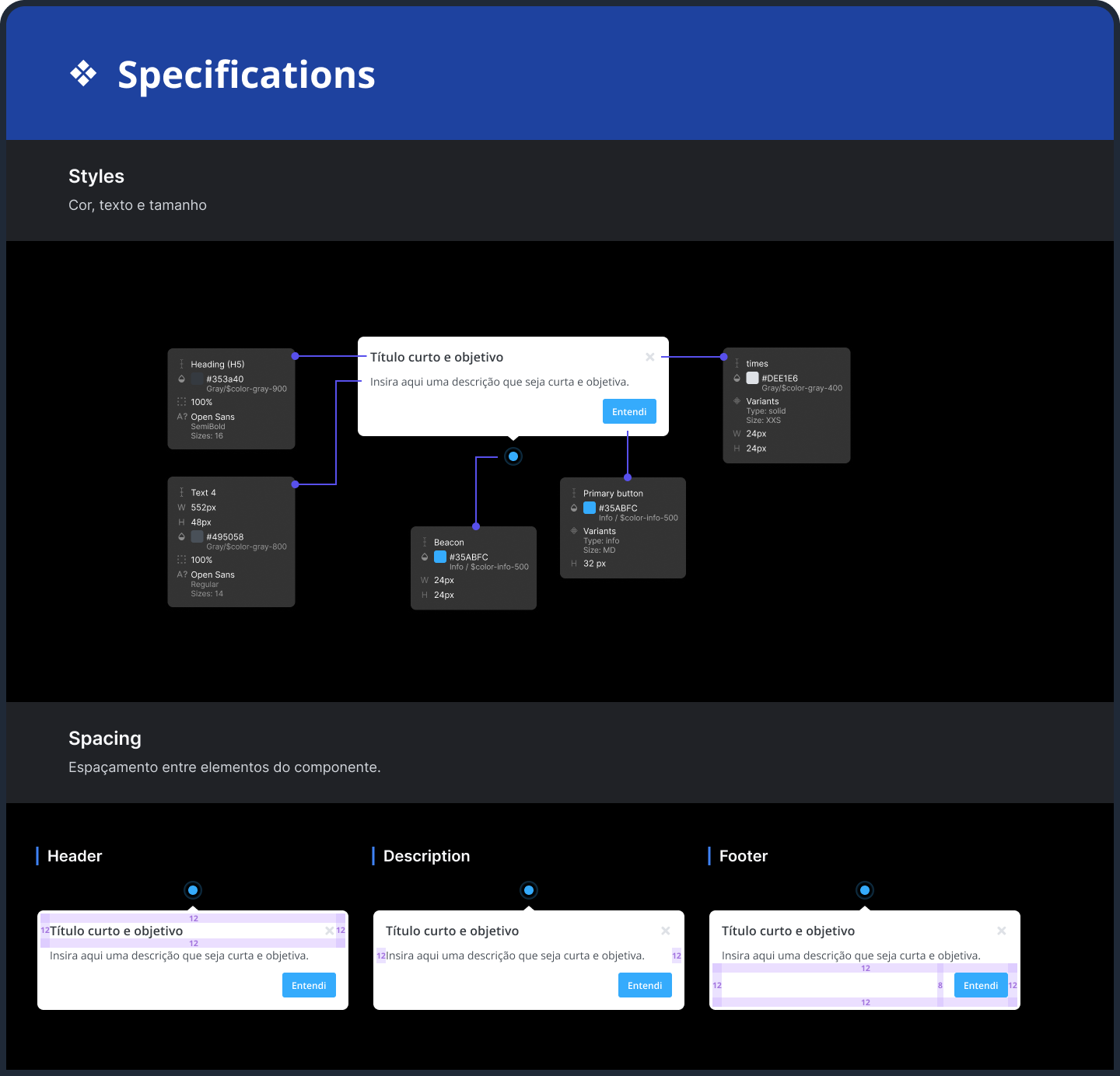Click the beacon above the Footer example
Image resolution: width=1120 pixels, height=1076 pixels.
[865, 890]
